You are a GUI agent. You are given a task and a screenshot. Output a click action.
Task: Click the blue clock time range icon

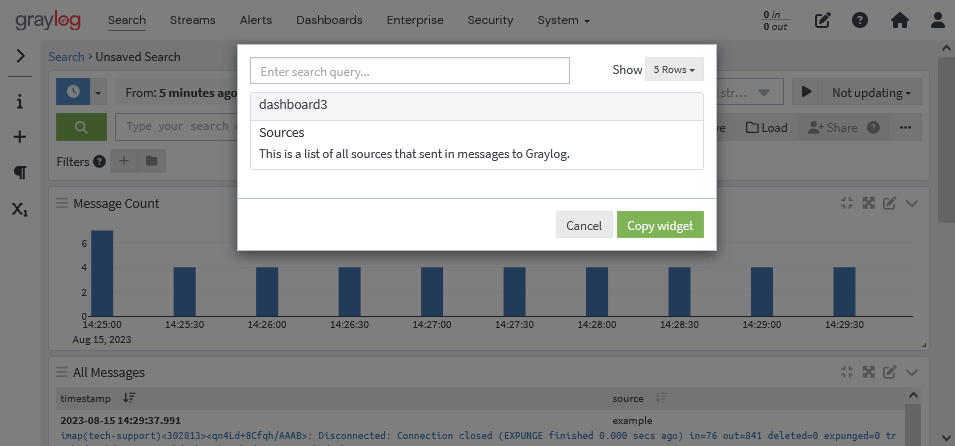click(73, 92)
